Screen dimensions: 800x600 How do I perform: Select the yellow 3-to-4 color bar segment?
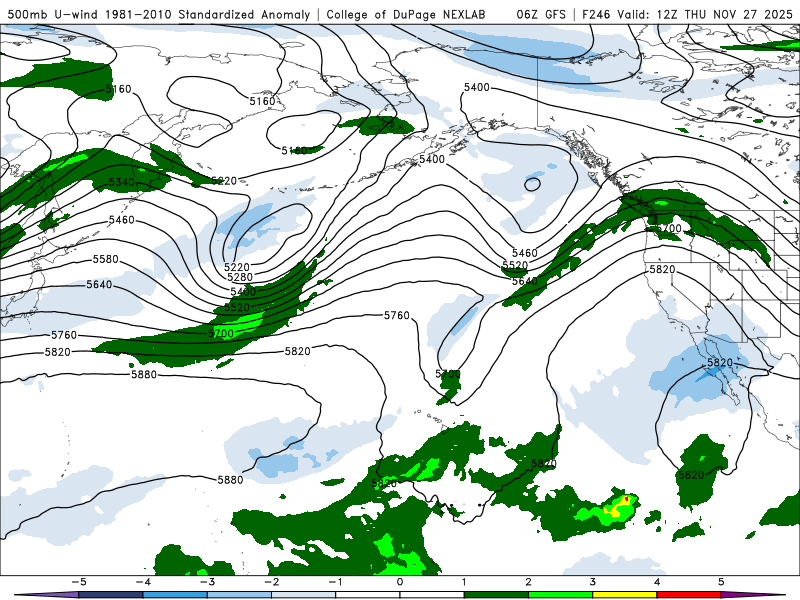pyautogui.click(x=624, y=595)
